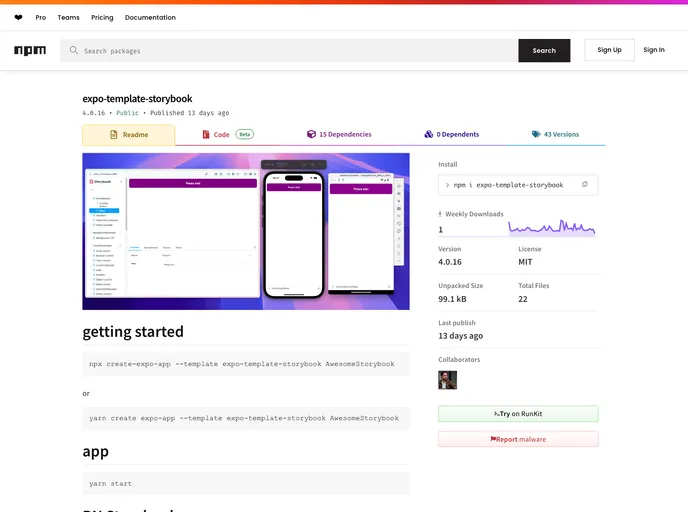Click the 'Public' visibility label
The height and width of the screenshot is (512, 688).
127,113
